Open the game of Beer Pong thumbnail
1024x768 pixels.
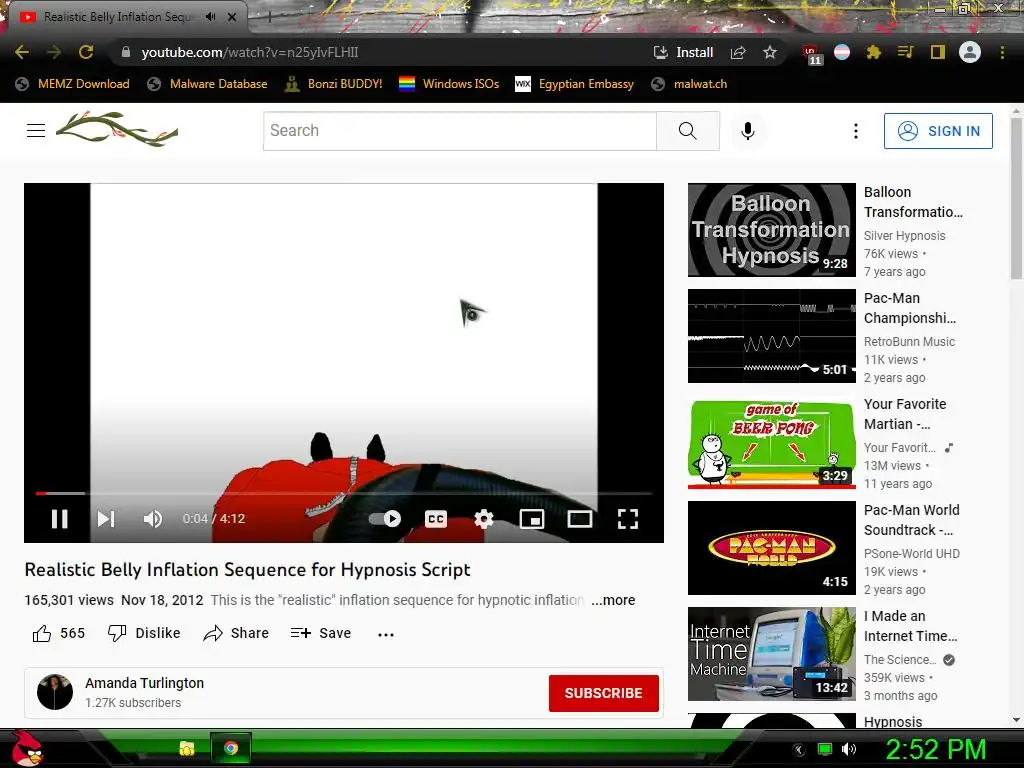pos(771,442)
